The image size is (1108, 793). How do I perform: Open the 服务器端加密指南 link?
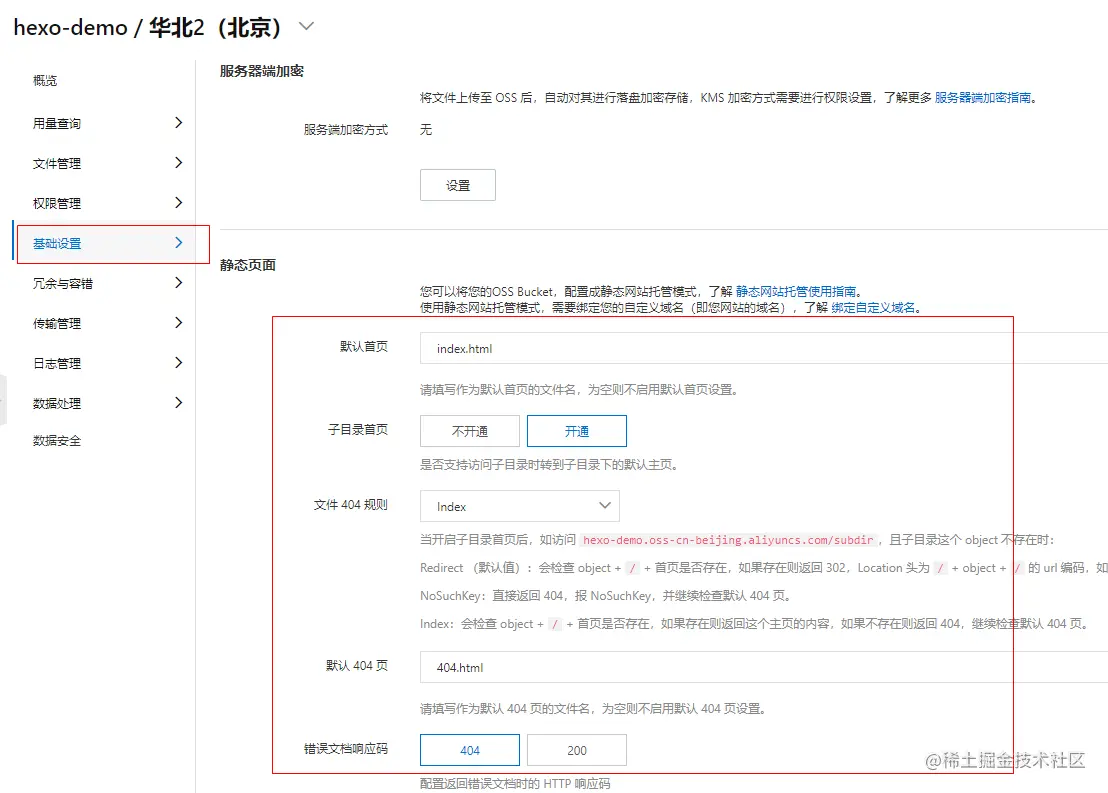983,98
